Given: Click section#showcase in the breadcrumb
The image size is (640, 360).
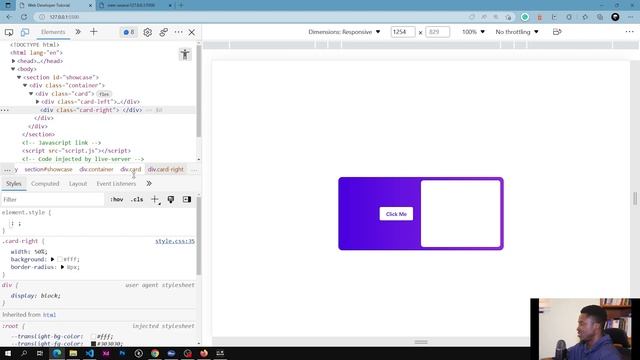Looking at the screenshot, I should pos(48,169).
